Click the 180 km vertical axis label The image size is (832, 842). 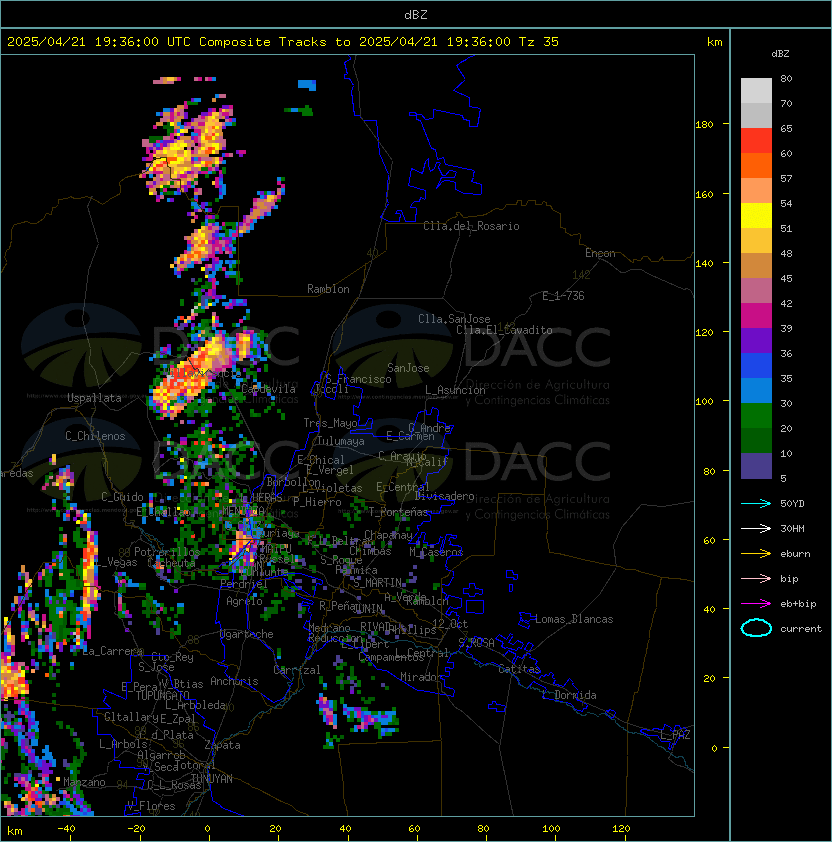(x=704, y=125)
